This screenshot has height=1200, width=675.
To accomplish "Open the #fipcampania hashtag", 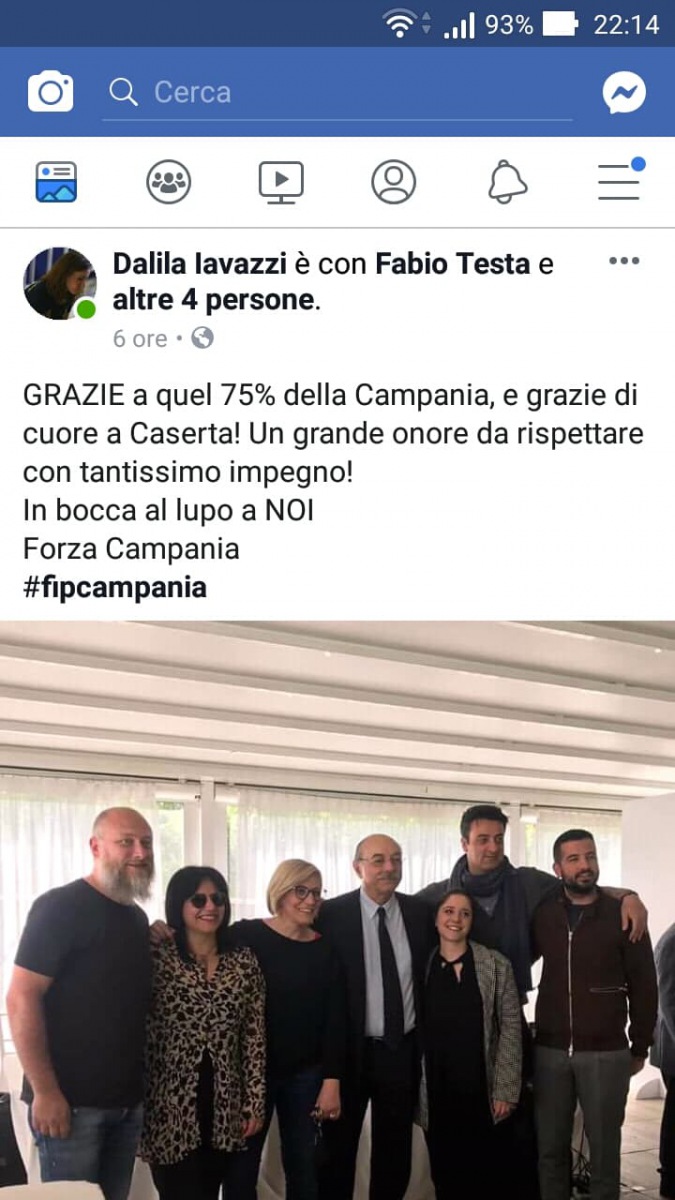I will (x=115, y=587).
